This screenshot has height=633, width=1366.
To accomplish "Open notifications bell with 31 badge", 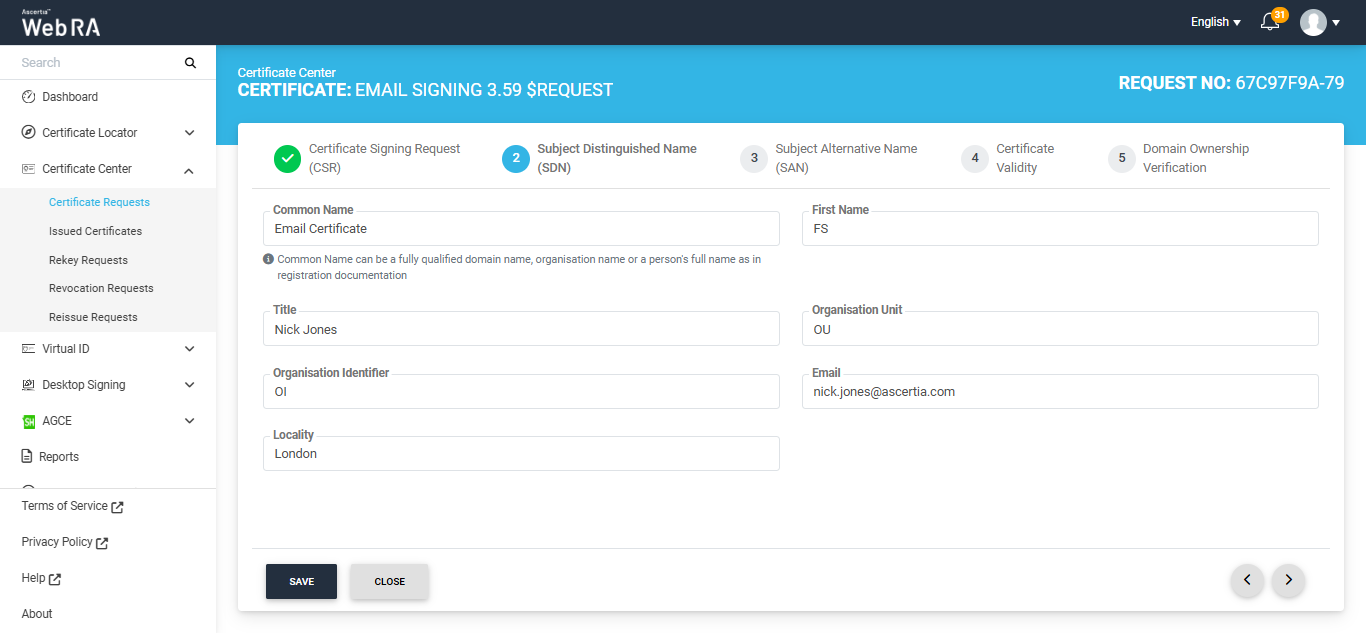I will pos(1272,21).
